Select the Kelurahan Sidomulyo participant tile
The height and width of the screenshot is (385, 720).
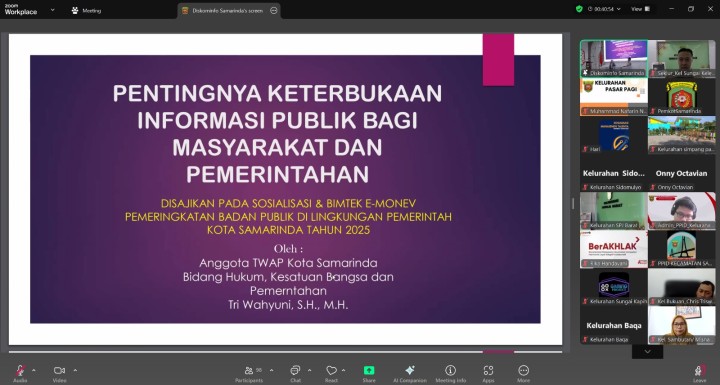[614, 173]
